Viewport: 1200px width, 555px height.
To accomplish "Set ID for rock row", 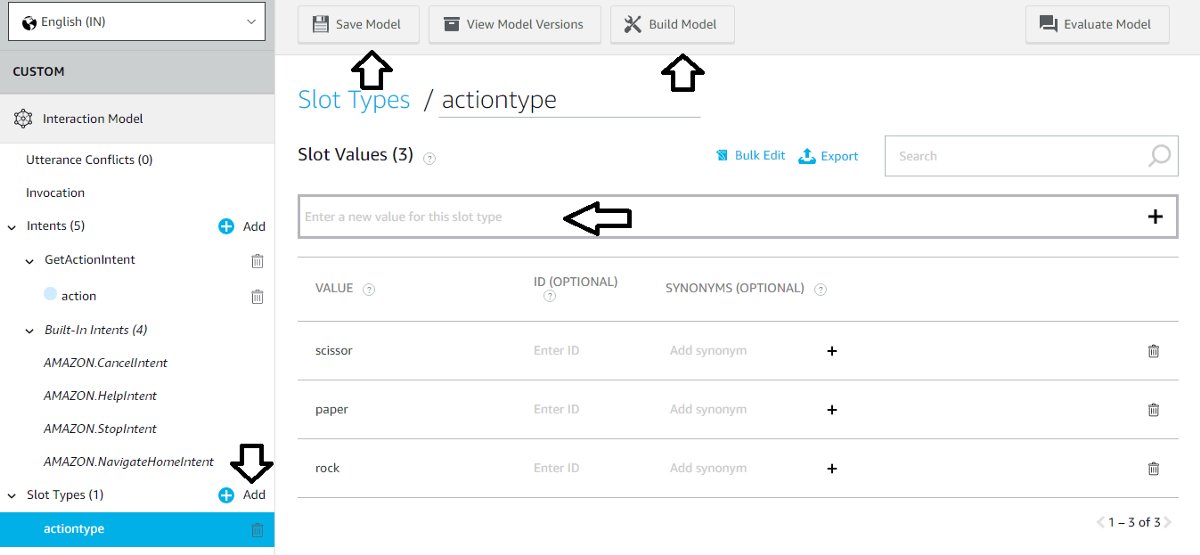I will point(556,468).
